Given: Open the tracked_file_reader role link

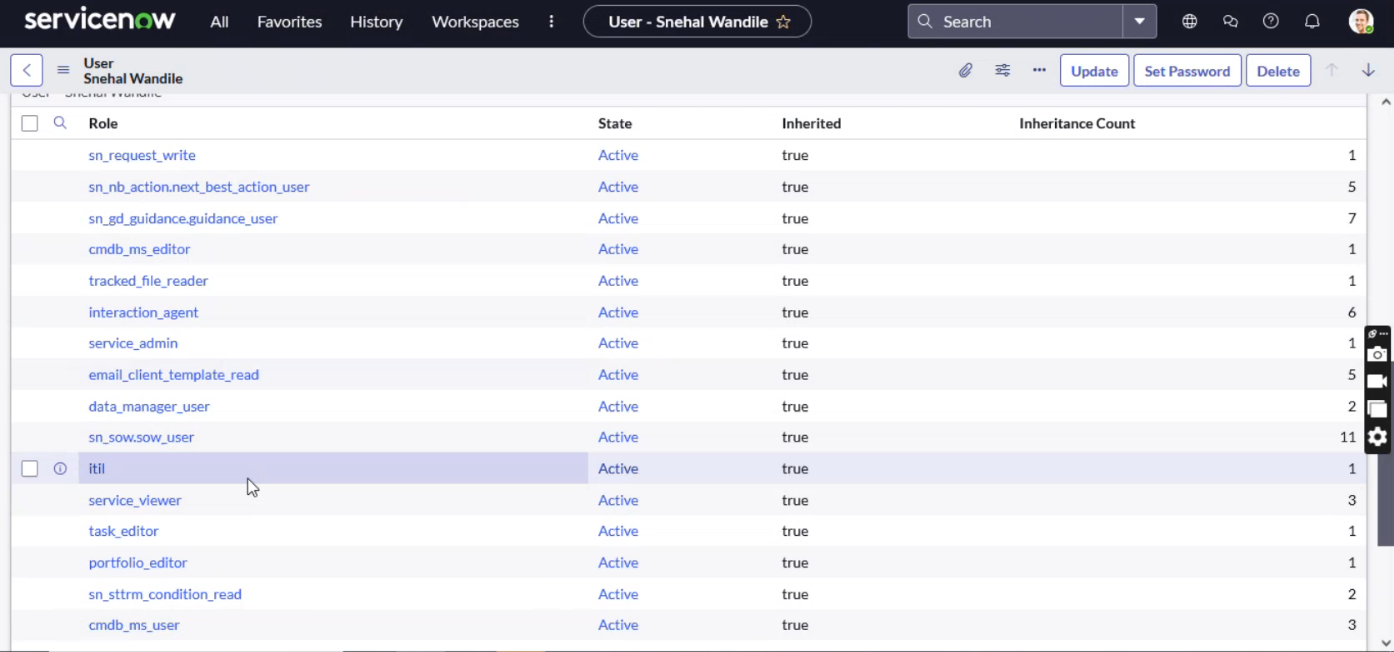Looking at the screenshot, I should coord(148,281).
